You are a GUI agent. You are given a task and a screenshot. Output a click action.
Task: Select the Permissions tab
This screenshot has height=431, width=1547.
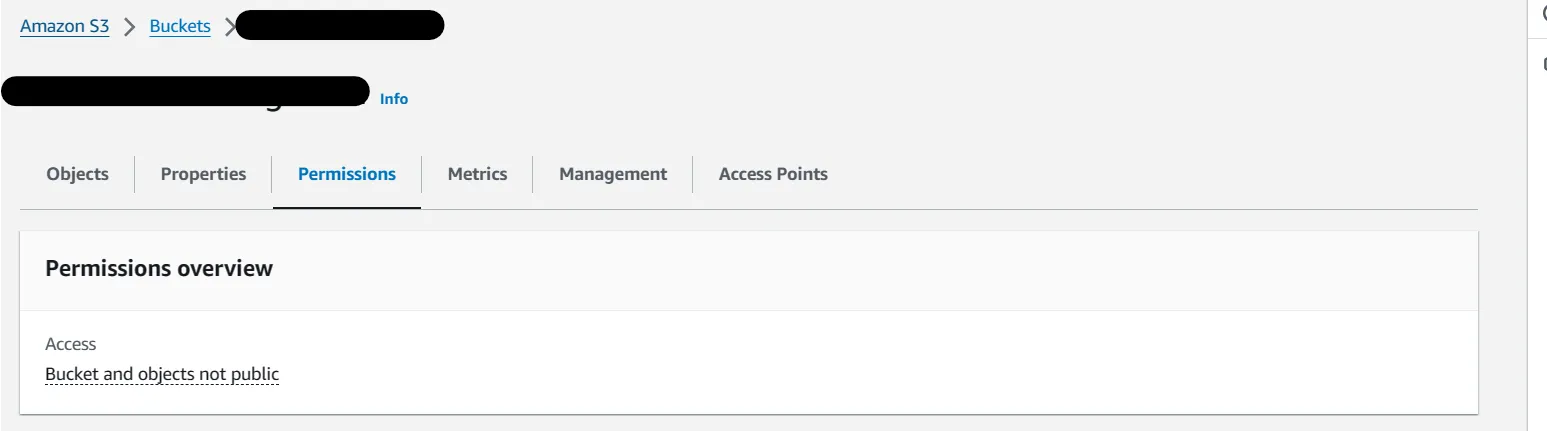[347, 174]
